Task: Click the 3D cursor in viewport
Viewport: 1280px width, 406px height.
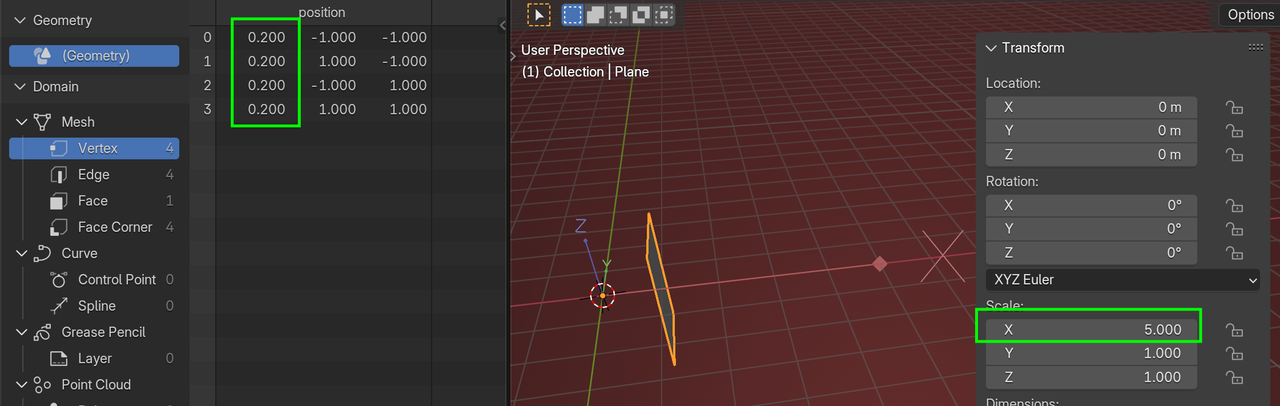Action: [x=602, y=296]
